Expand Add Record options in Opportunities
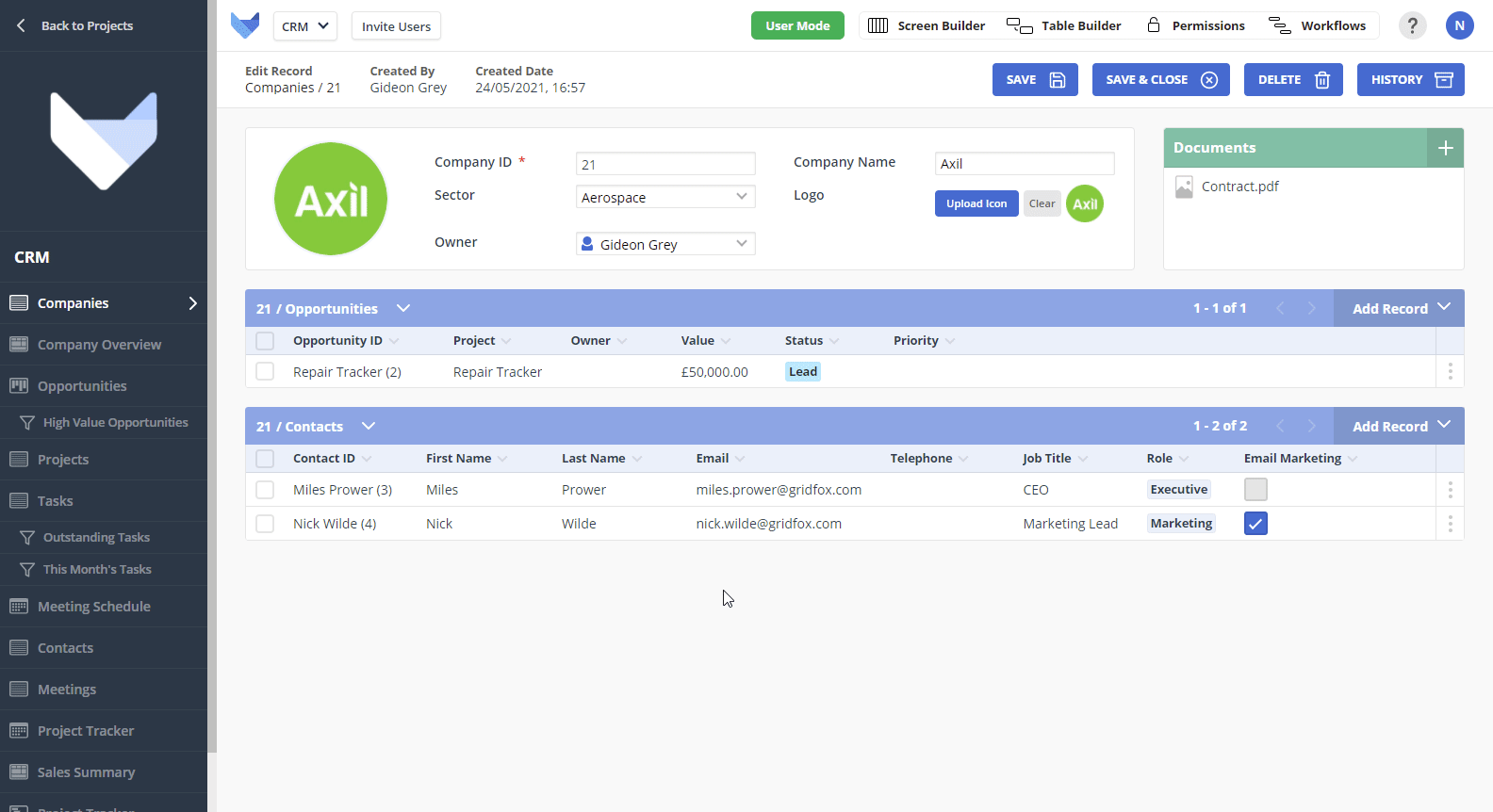 click(1444, 307)
